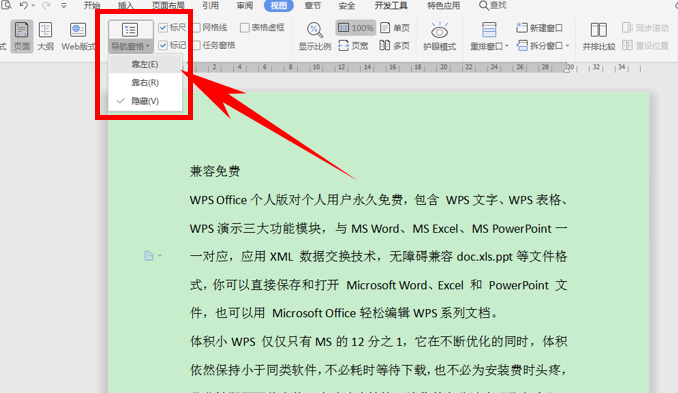
Task: Click the split window (拆分窗口) icon
Action: tap(522, 45)
